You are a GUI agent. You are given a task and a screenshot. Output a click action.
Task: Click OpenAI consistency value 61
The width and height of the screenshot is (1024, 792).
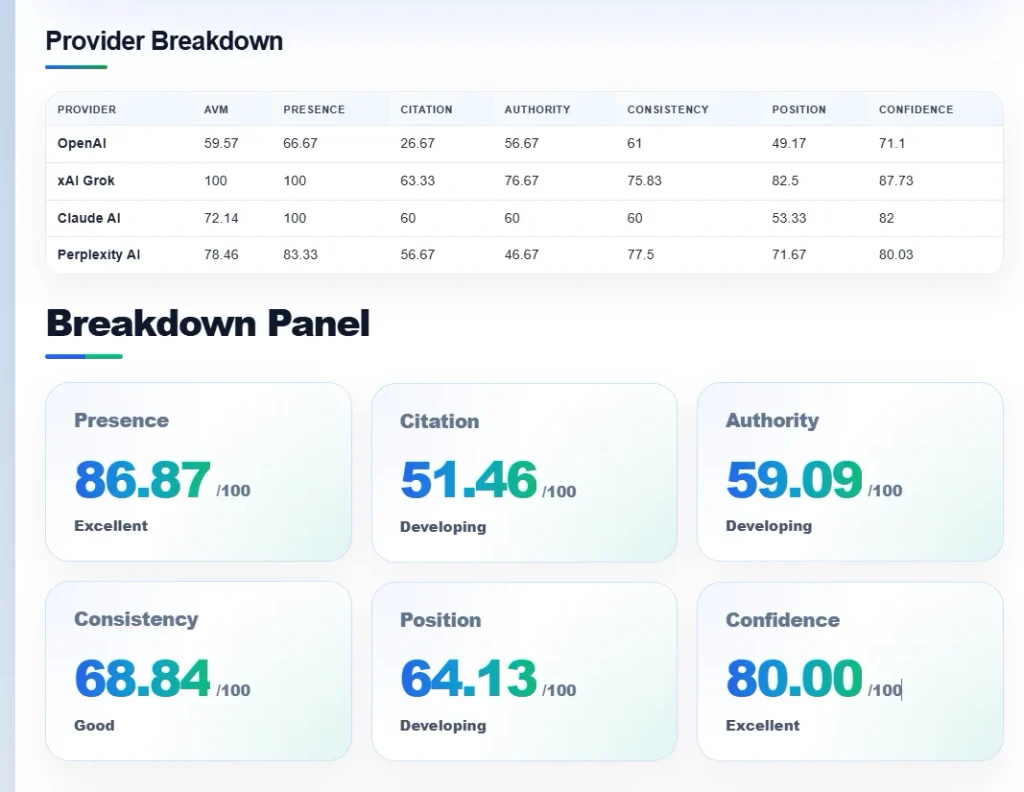point(634,143)
